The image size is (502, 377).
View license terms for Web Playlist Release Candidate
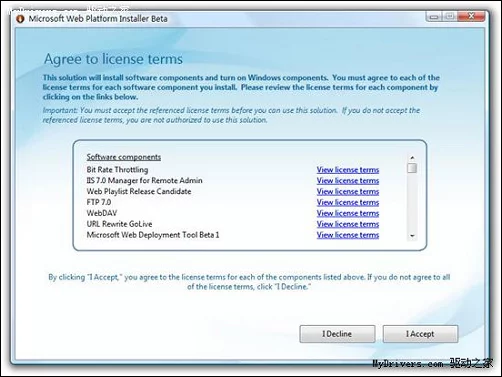[x=348, y=192]
